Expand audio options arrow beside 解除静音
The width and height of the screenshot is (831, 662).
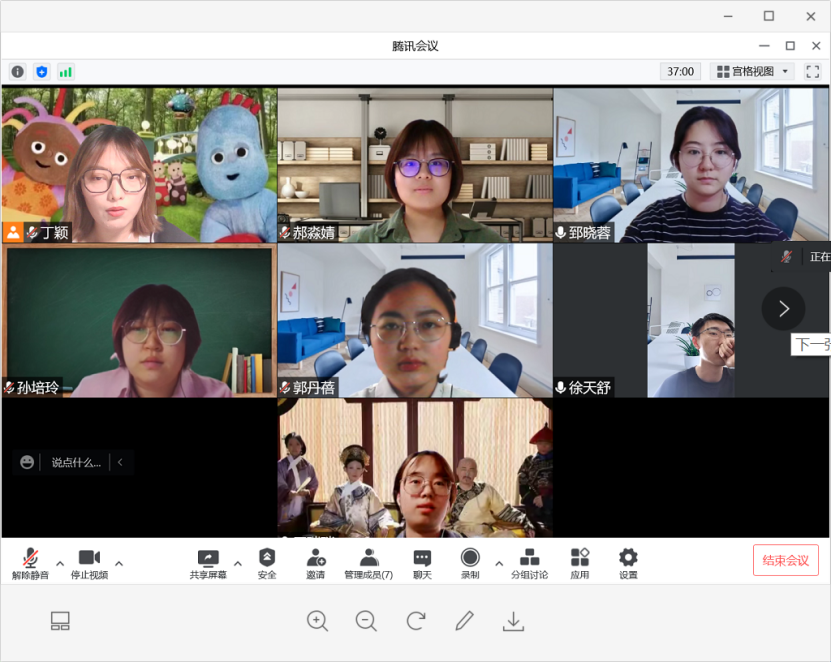[x=60, y=563]
